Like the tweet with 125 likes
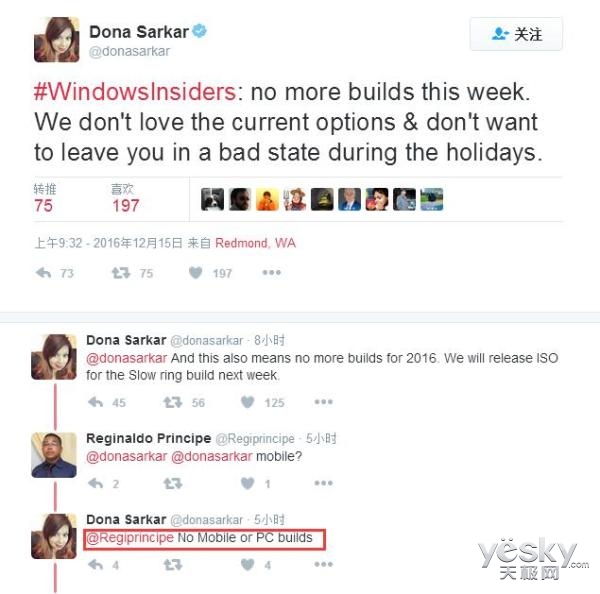This screenshot has width=600, height=594. (x=248, y=402)
